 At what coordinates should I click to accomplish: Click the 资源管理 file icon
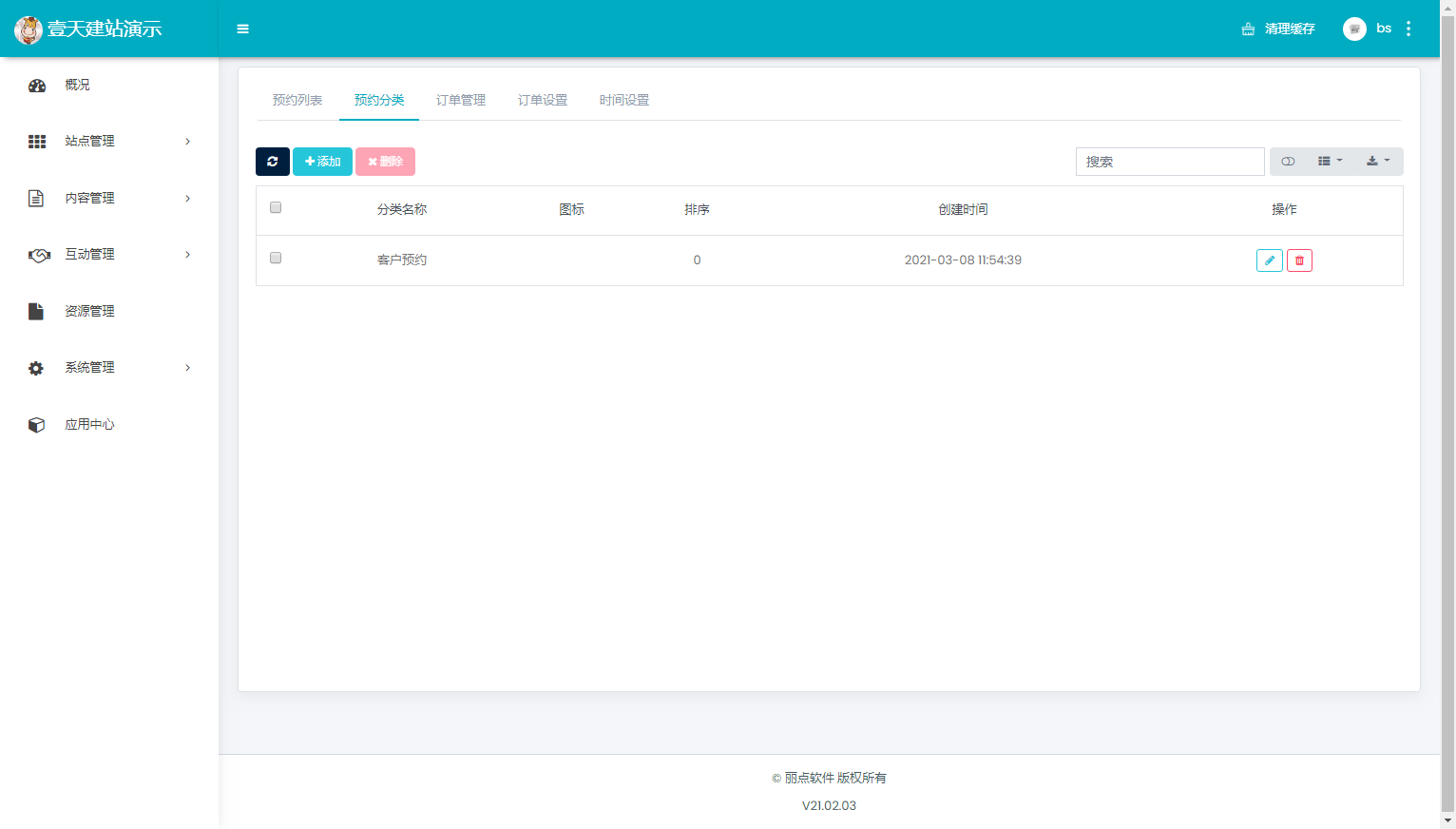point(36,311)
